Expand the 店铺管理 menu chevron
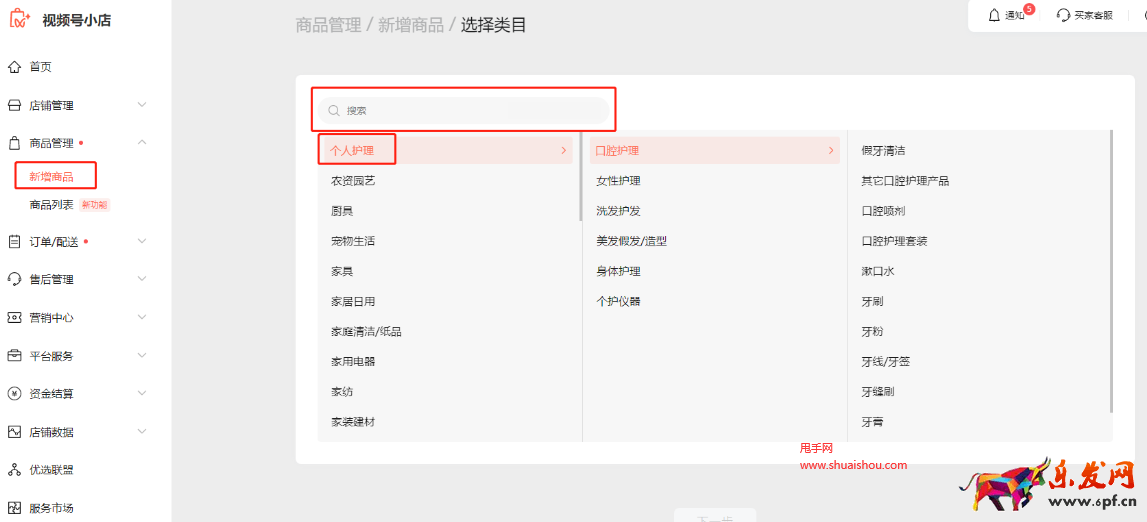 (x=142, y=105)
